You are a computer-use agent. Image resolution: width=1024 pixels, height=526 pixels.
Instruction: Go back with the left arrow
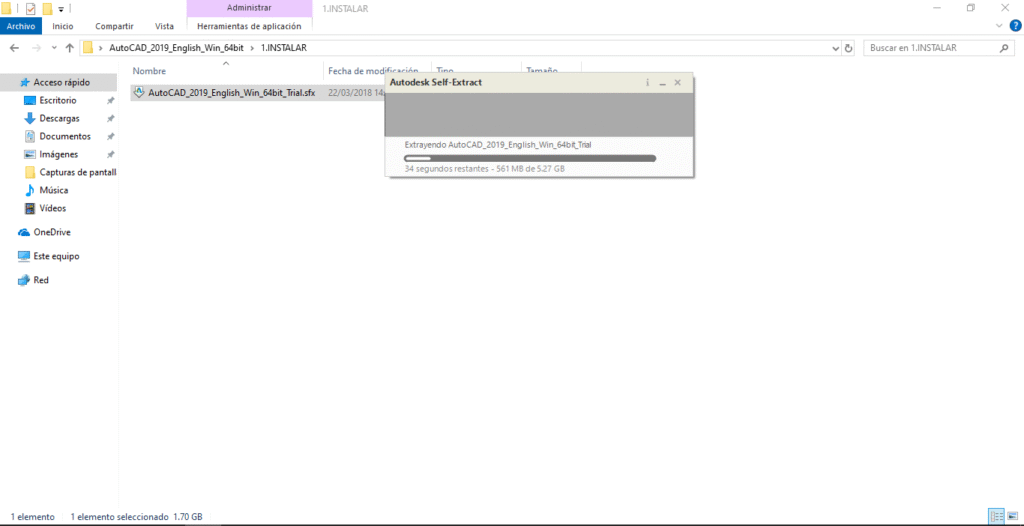[15, 48]
